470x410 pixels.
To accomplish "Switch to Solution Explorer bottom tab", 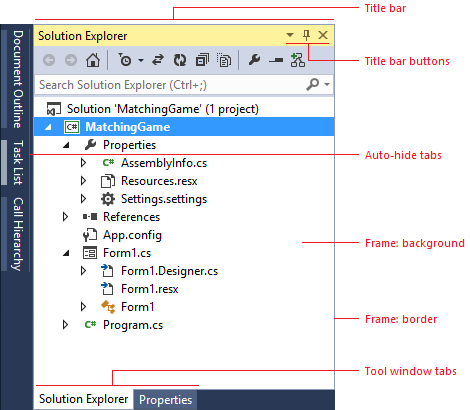I will pyautogui.click(x=83, y=399).
